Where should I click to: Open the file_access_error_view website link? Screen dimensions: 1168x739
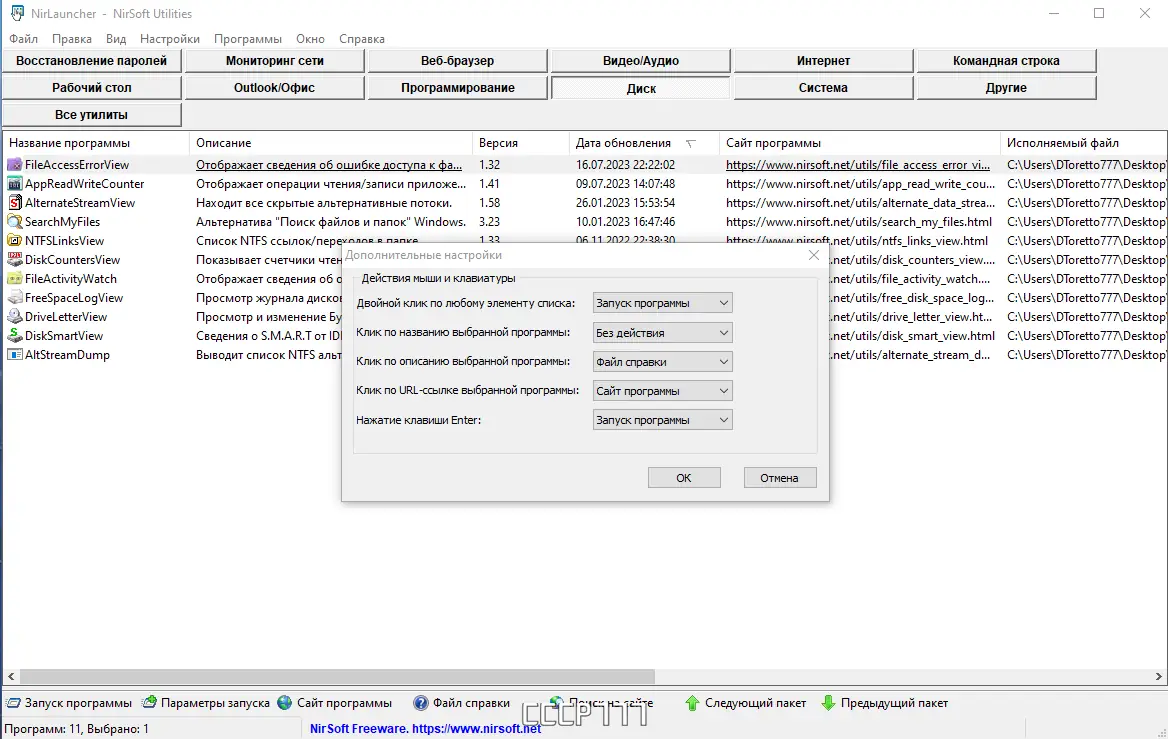tap(857, 165)
